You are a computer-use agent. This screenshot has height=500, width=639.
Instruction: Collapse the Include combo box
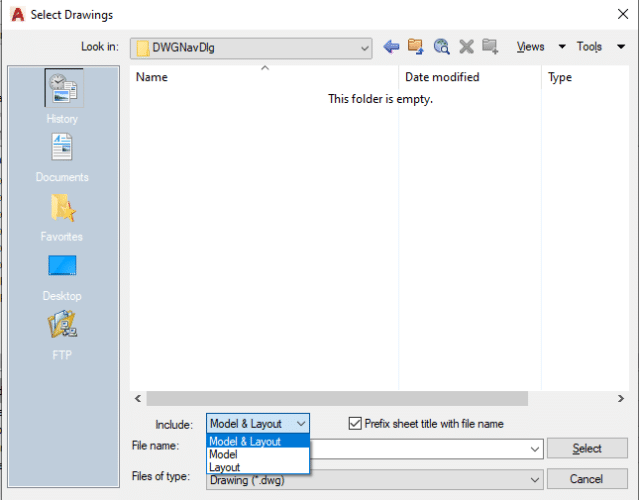(x=301, y=424)
